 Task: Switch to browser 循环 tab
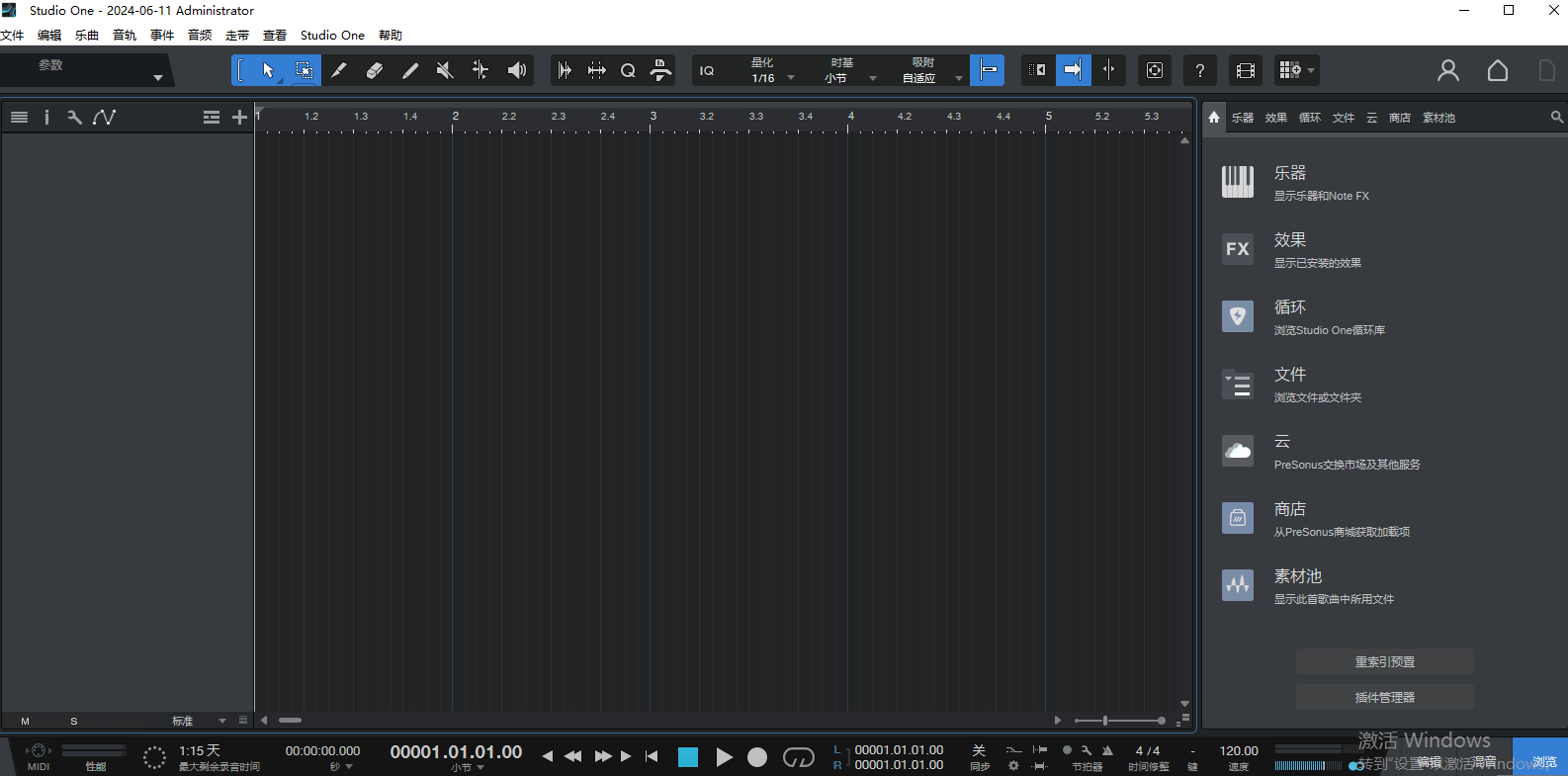tap(1310, 118)
